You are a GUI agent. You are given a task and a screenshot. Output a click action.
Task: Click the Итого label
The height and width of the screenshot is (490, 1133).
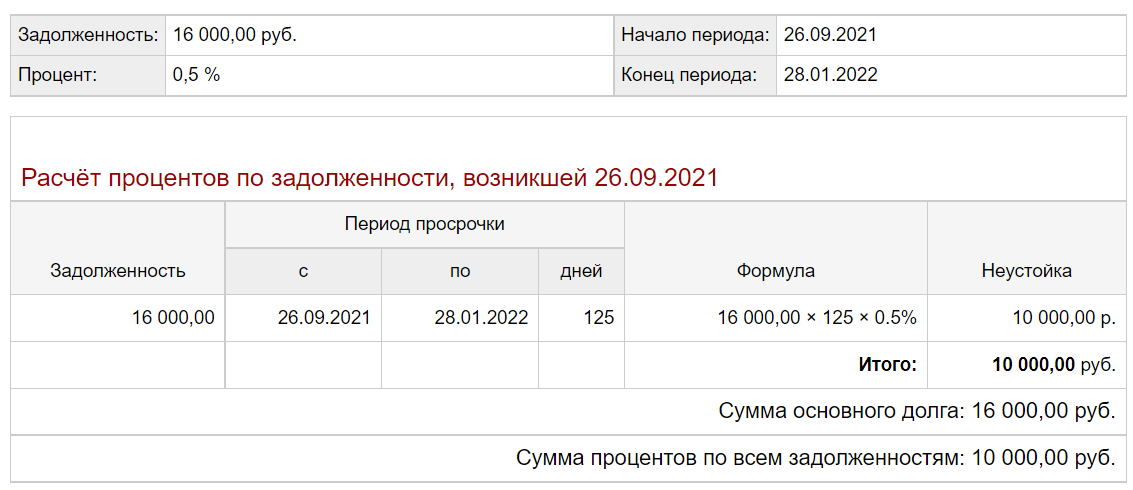point(887,364)
